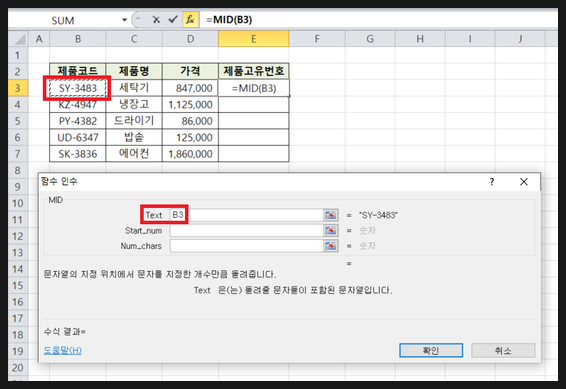Click the enter checkmark icon in formula bar
Viewport: 566px width, 389px height.
[x=173, y=19]
